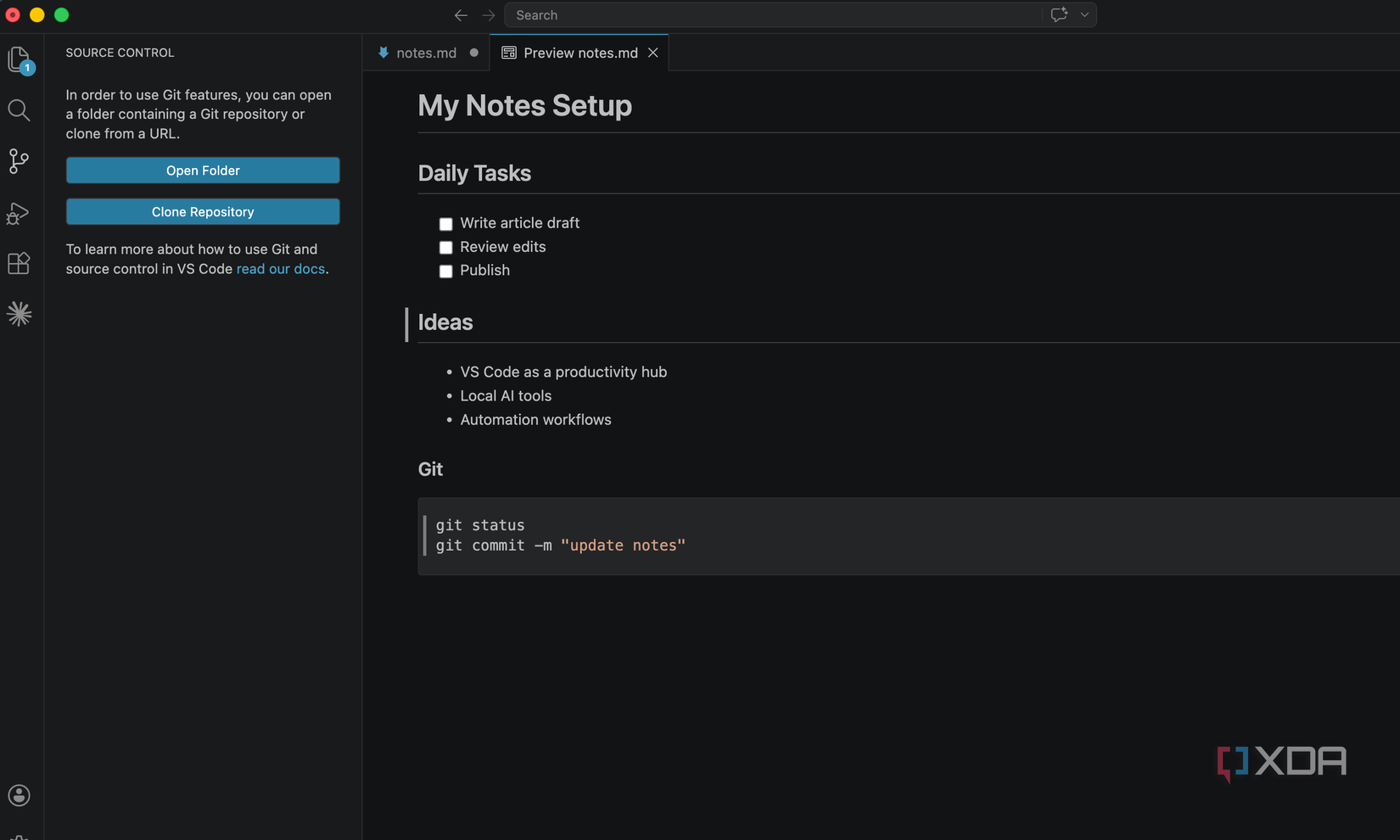The image size is (1400, 840).
Task: Switch to the notes.md tab
Action: 425,52
